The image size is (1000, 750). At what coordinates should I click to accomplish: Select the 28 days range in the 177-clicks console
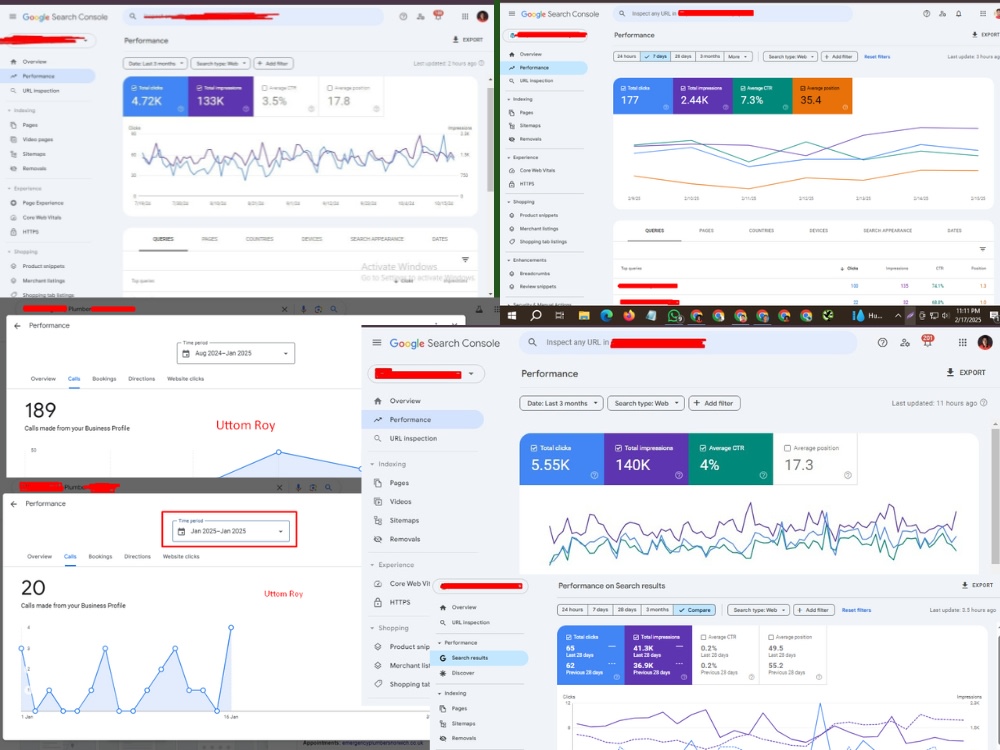683,56
